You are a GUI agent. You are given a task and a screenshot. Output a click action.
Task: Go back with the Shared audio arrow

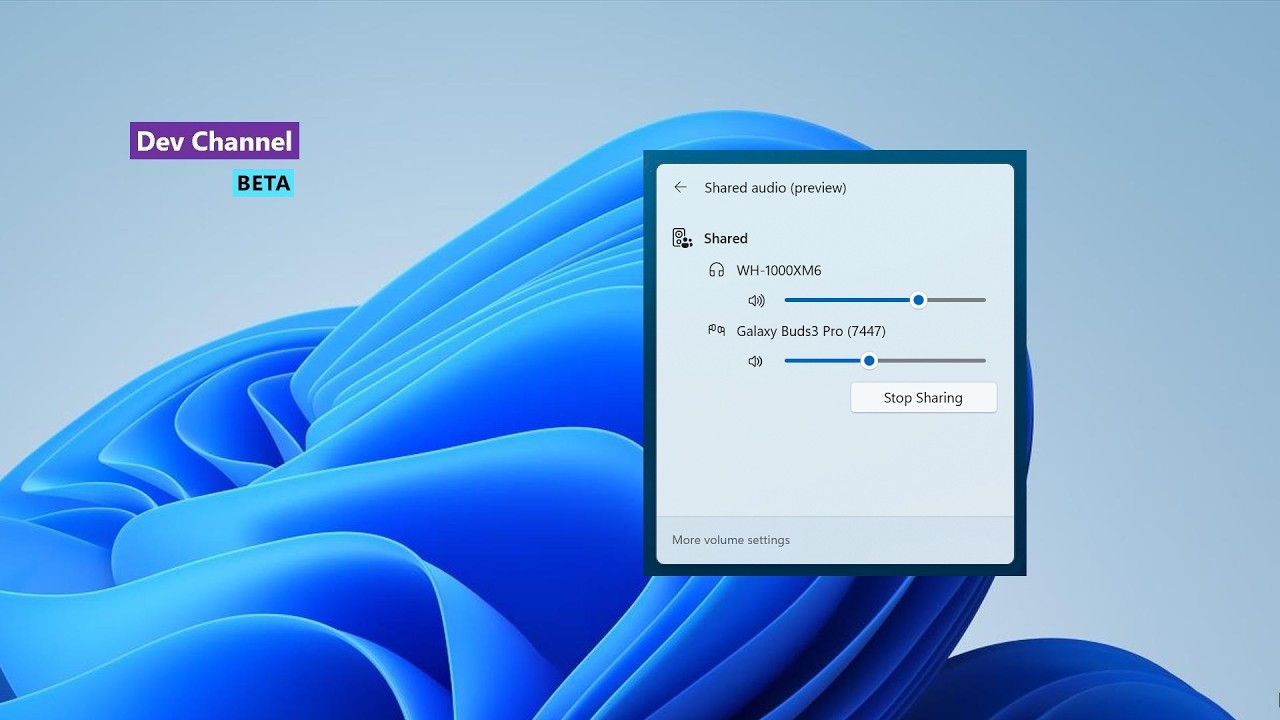coord(680,187)
